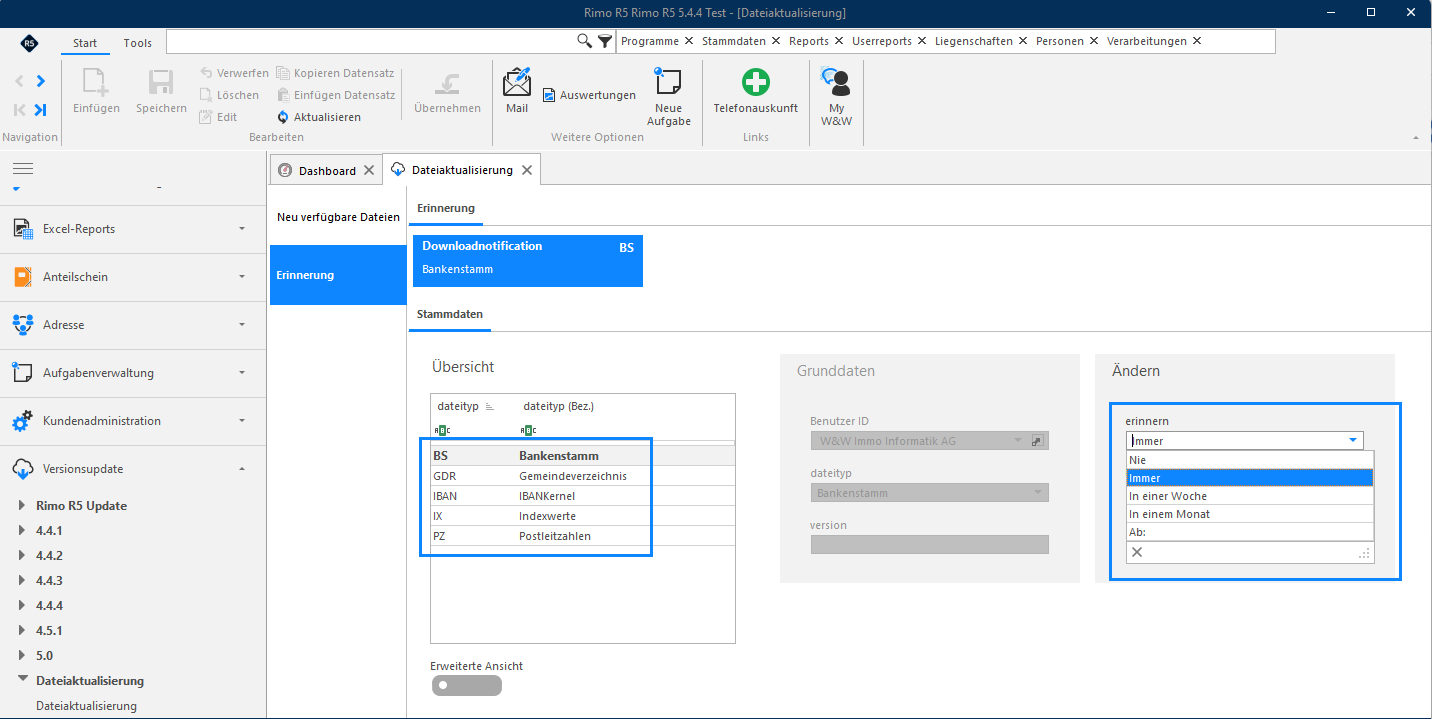The height and width of the screenshot is (719, 1432).
Task: Close the Dashboard tab
Action: tap(369, 171)
